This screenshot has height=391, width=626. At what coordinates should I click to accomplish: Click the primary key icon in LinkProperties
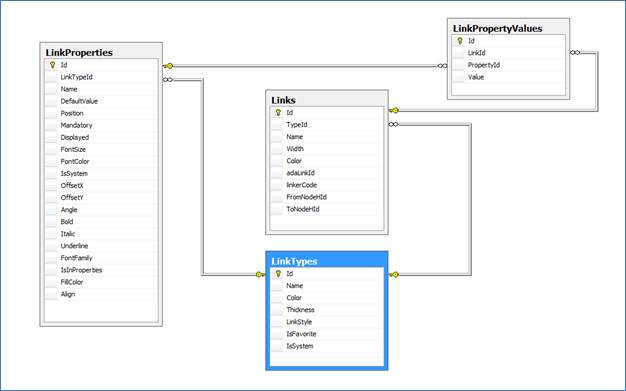(52, 65)
